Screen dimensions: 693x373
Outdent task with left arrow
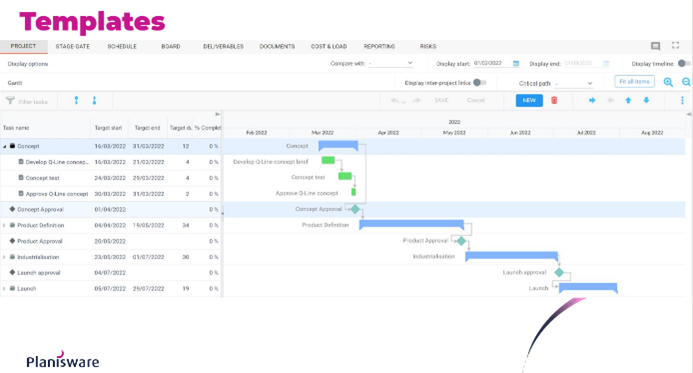[x=610, y=100]
